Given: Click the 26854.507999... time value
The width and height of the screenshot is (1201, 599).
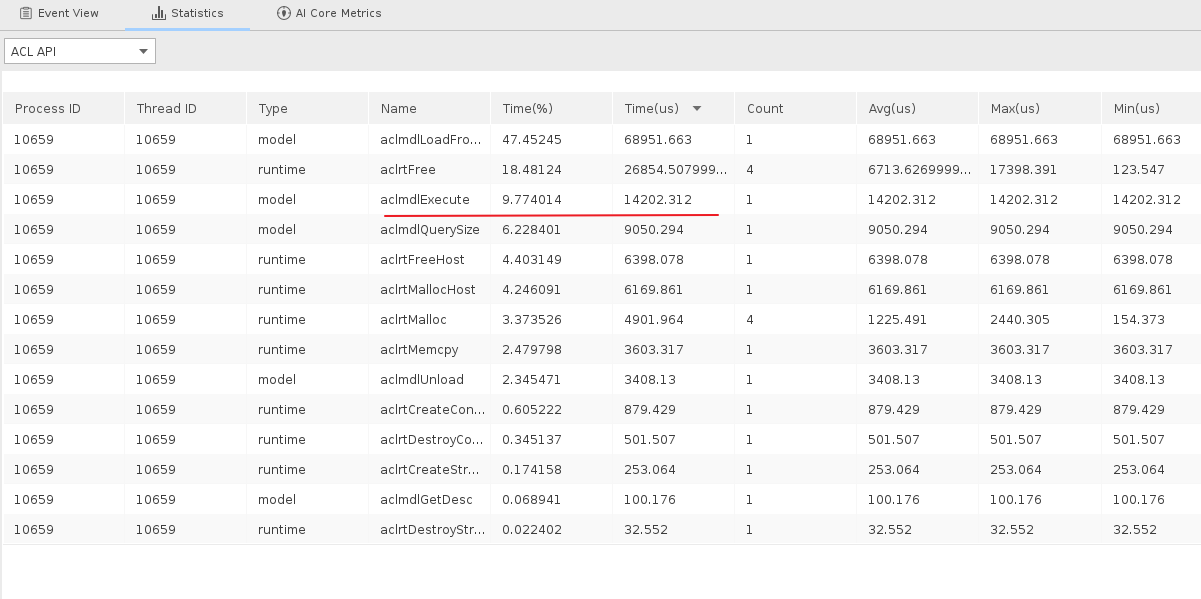Looking at the screenshot, I should point(676,170).
